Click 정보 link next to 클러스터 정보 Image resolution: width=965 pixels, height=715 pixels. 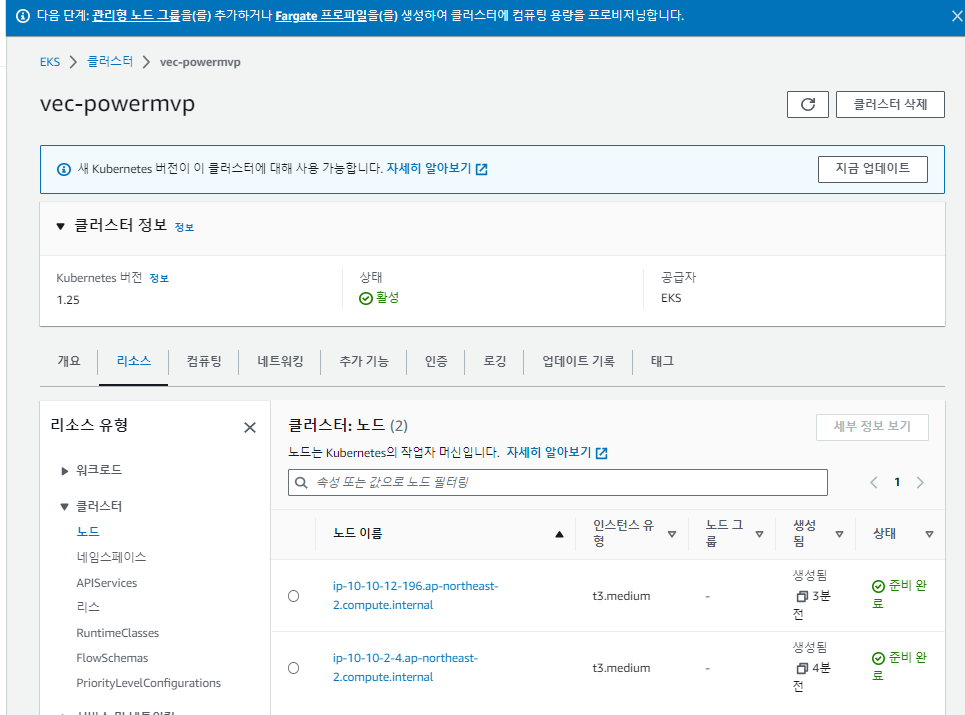click(184, 228)
